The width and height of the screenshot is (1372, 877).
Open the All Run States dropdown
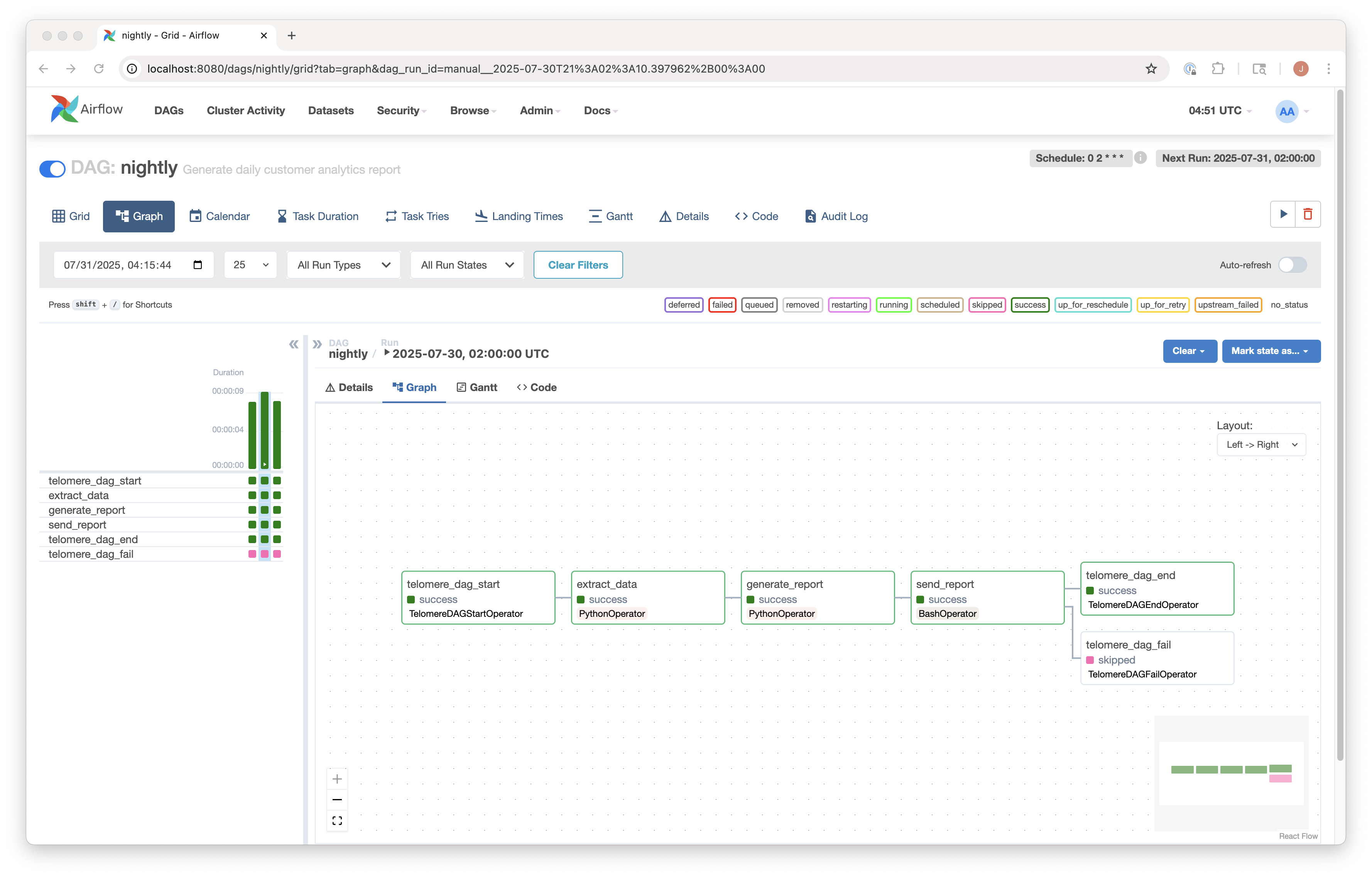pos(466,265)
